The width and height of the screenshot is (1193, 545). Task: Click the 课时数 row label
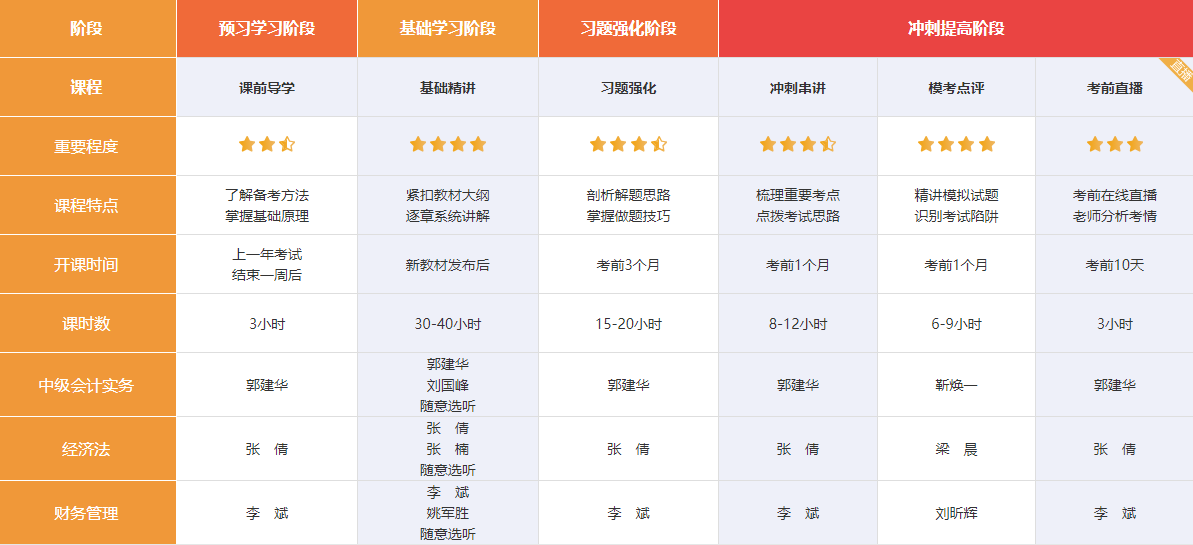click(x=87, y=323)
